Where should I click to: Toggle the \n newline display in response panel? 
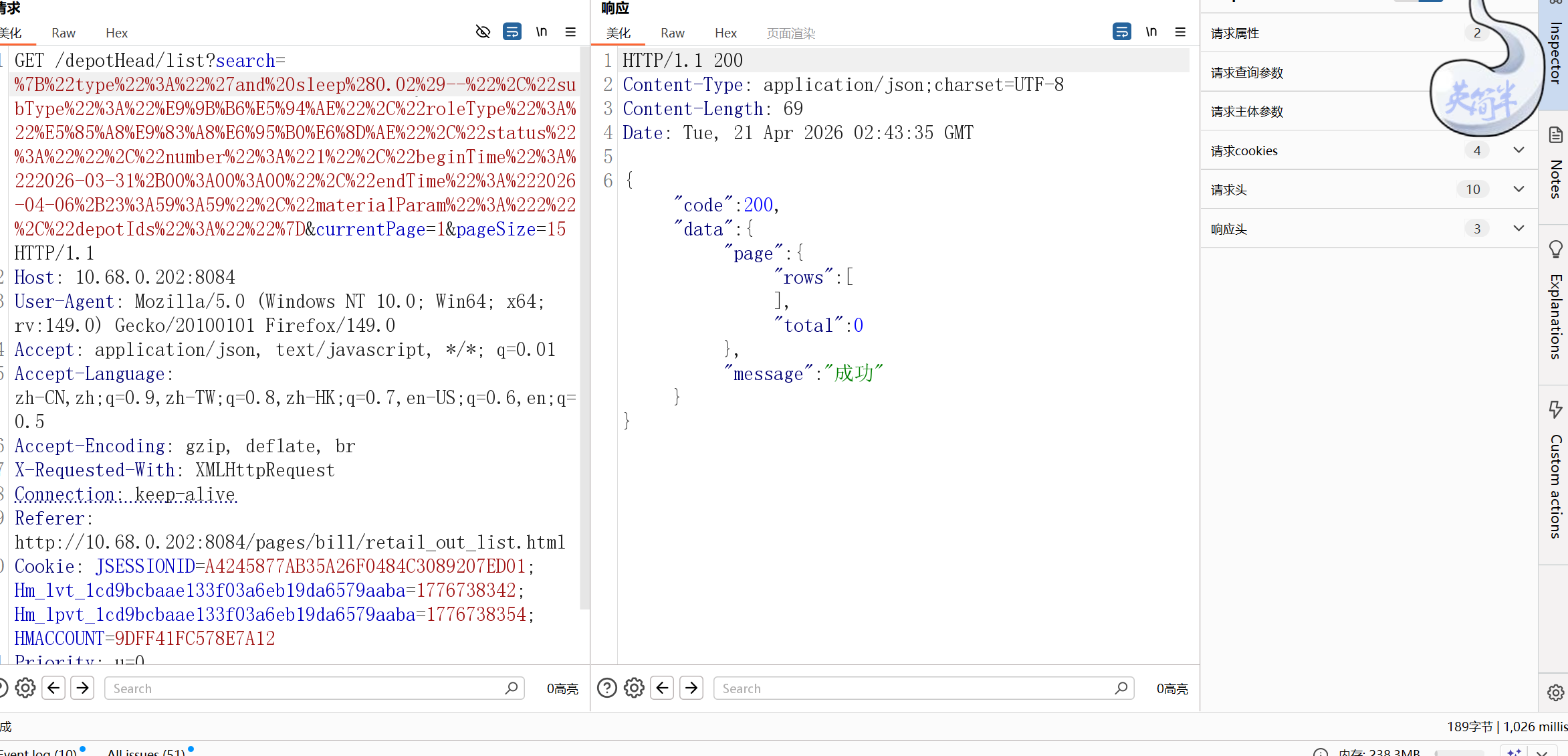tap(1151, 31)
